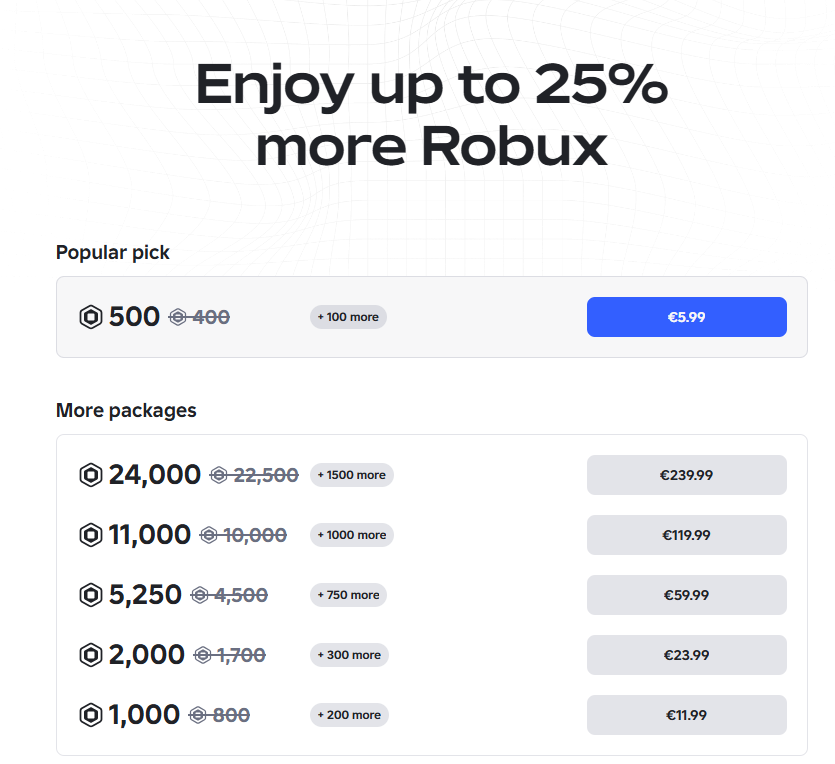The width and height of the screenshot is (835, 764).
Task: Click the 'Enjoy up to 25% more Robux' title
Action: tap(433, 115)
